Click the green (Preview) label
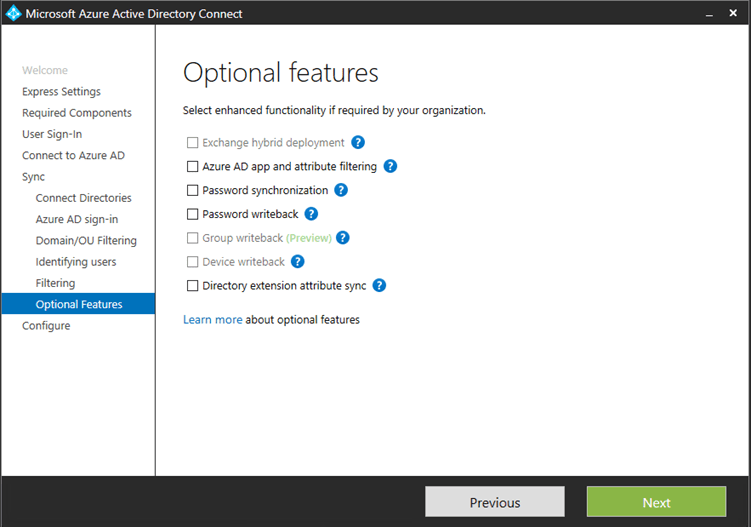 [x=309, y=238]
